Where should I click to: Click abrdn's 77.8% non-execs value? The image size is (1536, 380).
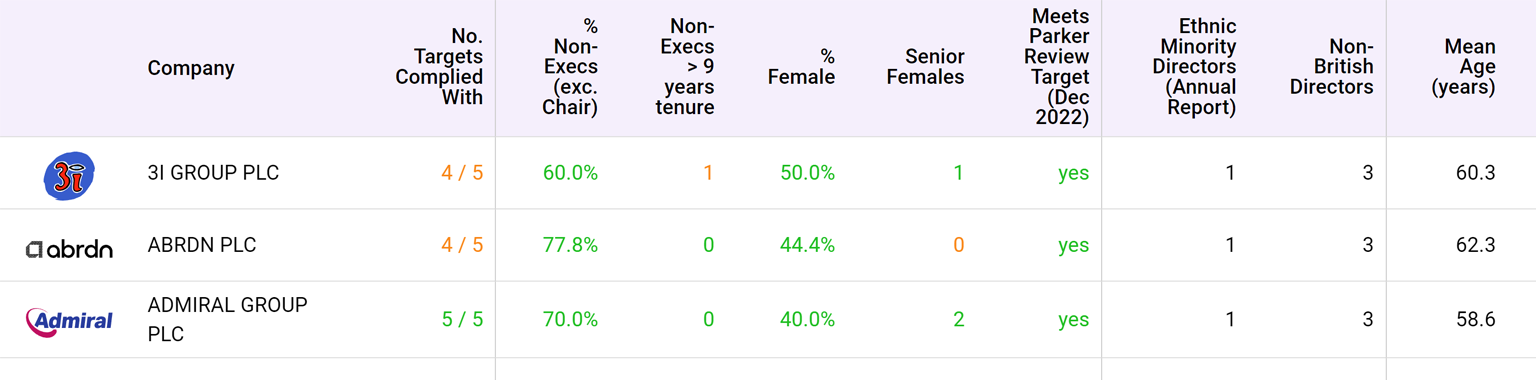pos(570,245)
